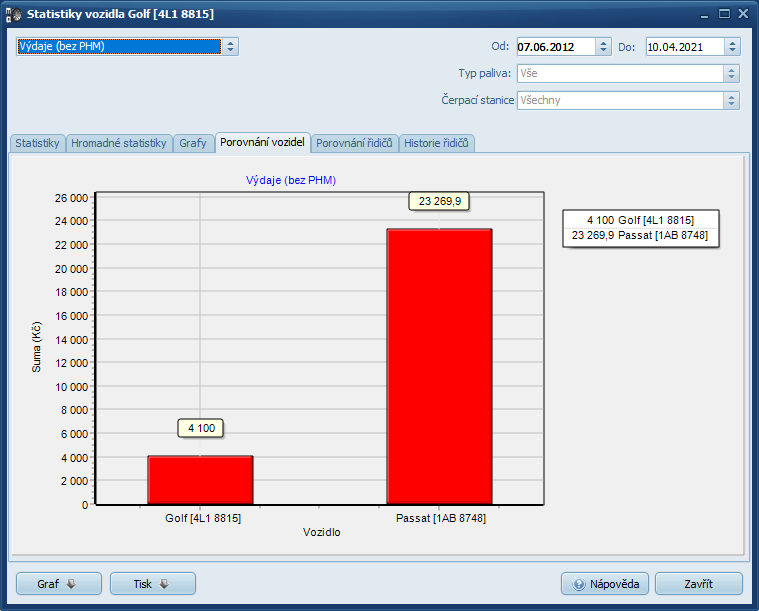Image resolution: width=759 pixels, height=611 pixels.
Task: Select the Porovnání vozidel tab
Action: [x=262, y=142]
